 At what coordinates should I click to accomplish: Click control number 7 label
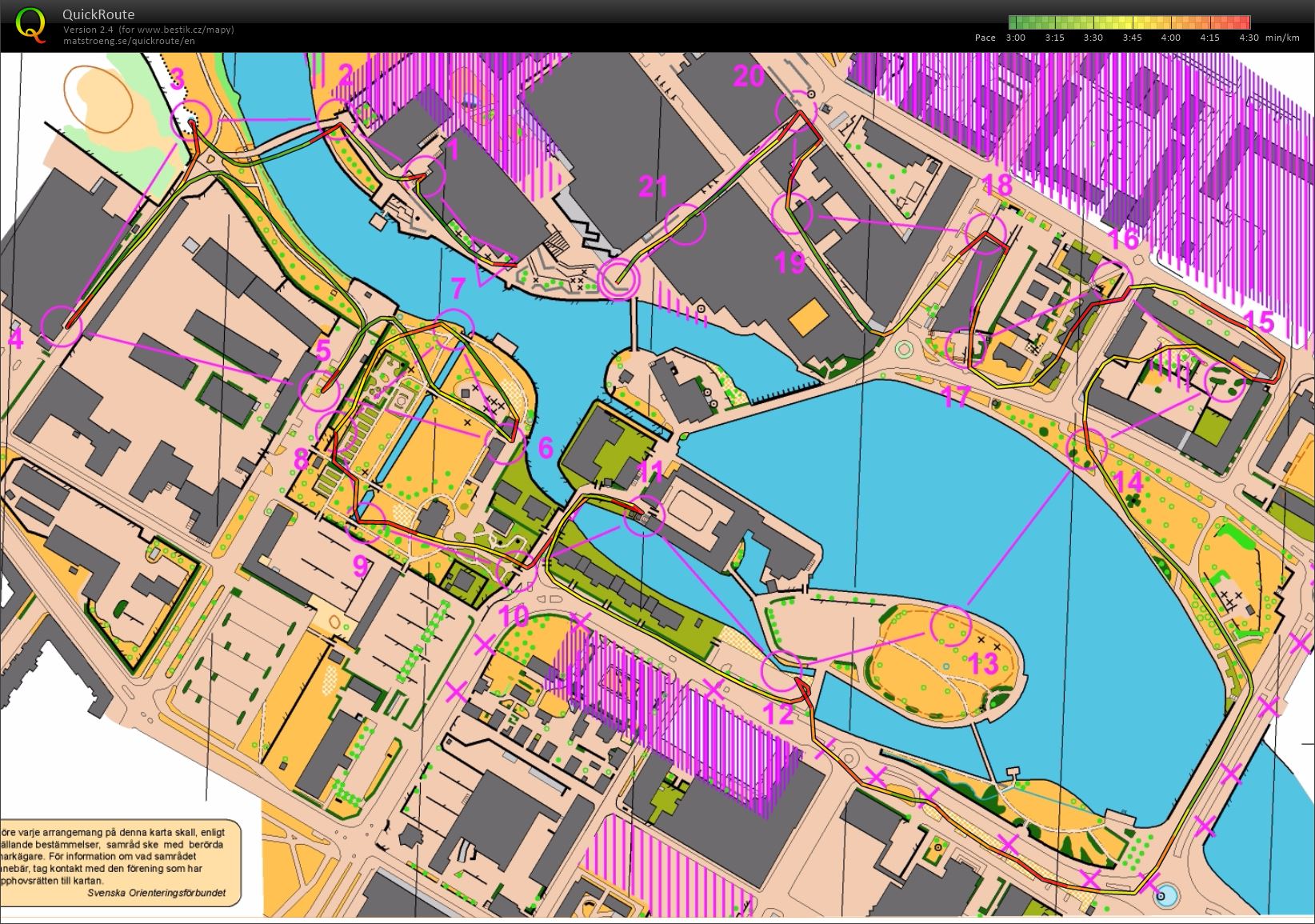pyautogui.click(x=458, y=288)
